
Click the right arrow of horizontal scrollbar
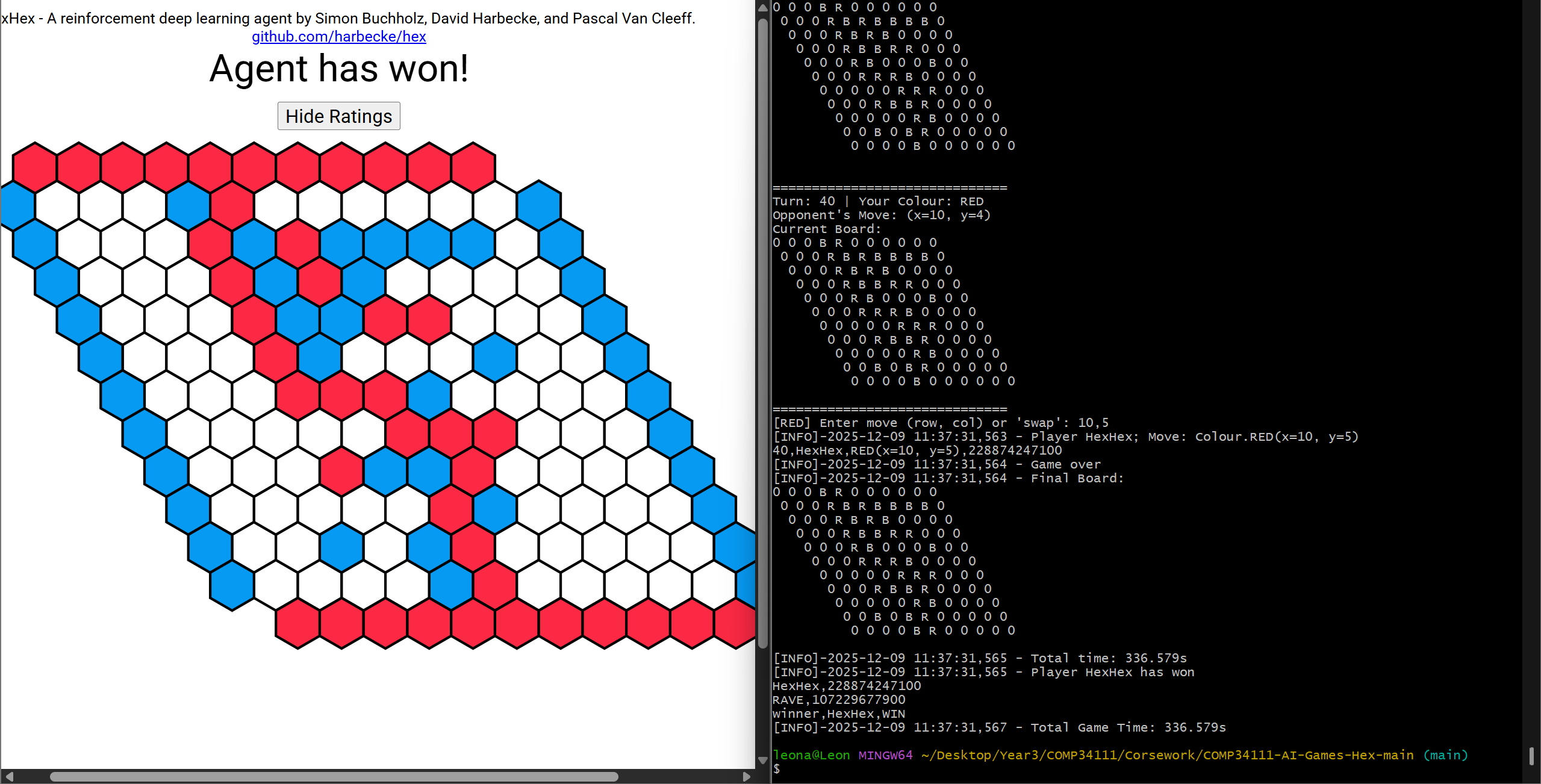tap(747, 776)
